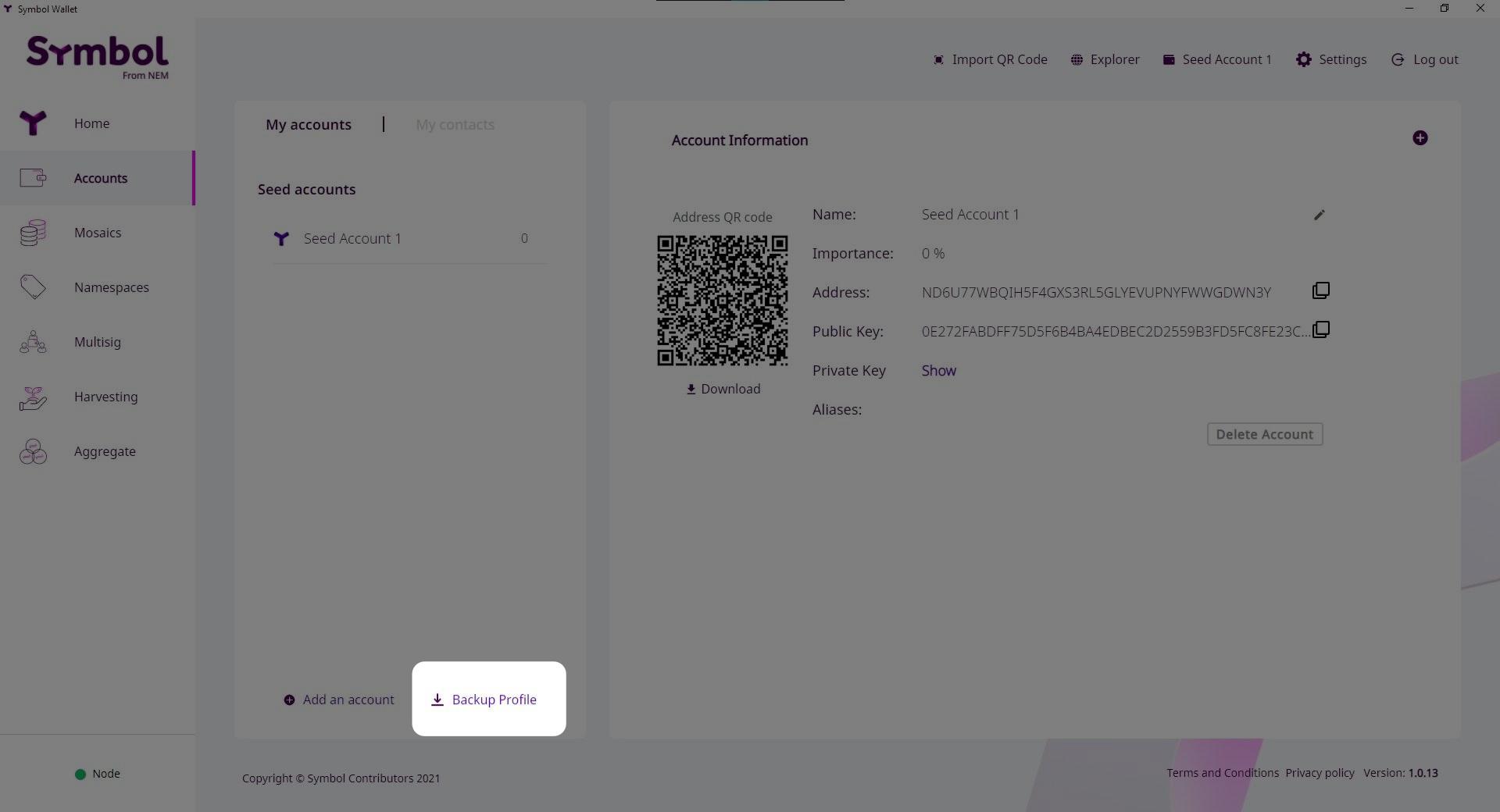The width and height of the screenshot is (1500, 812).
Task: Click the pencil icon to edit account name
Action: (1319, 215)
